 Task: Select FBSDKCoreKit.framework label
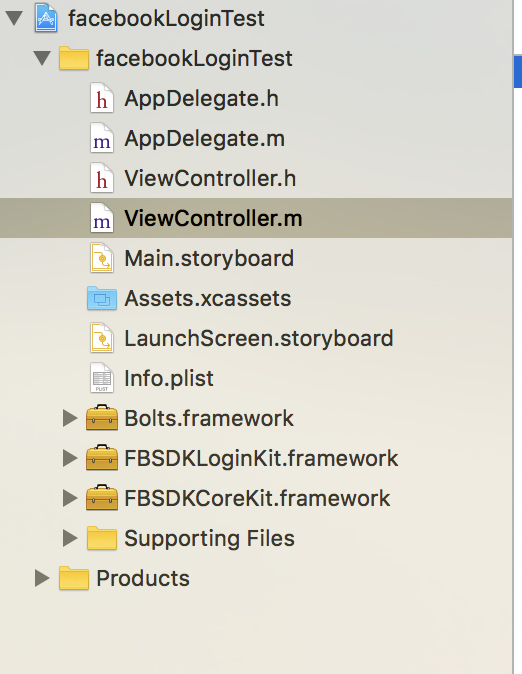click(x=257, y=498)
